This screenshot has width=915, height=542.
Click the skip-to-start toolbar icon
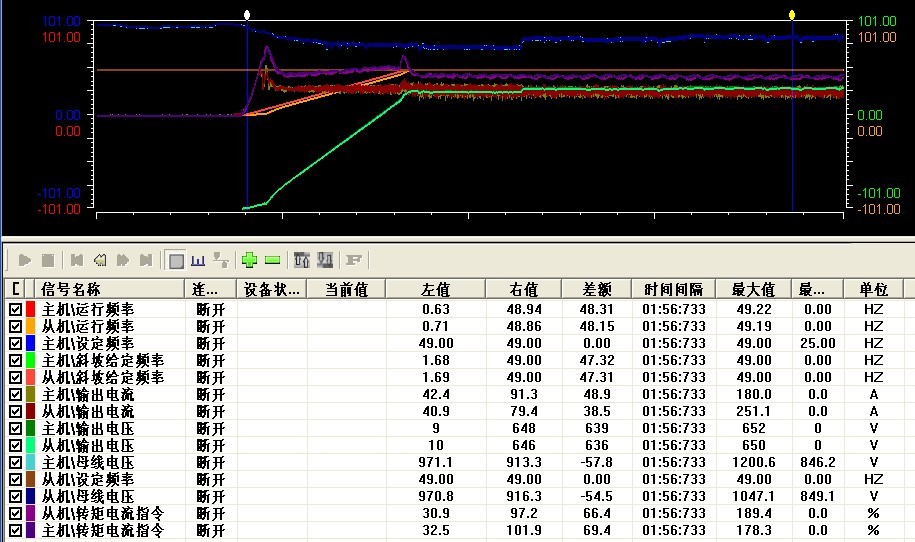point(76,260)
